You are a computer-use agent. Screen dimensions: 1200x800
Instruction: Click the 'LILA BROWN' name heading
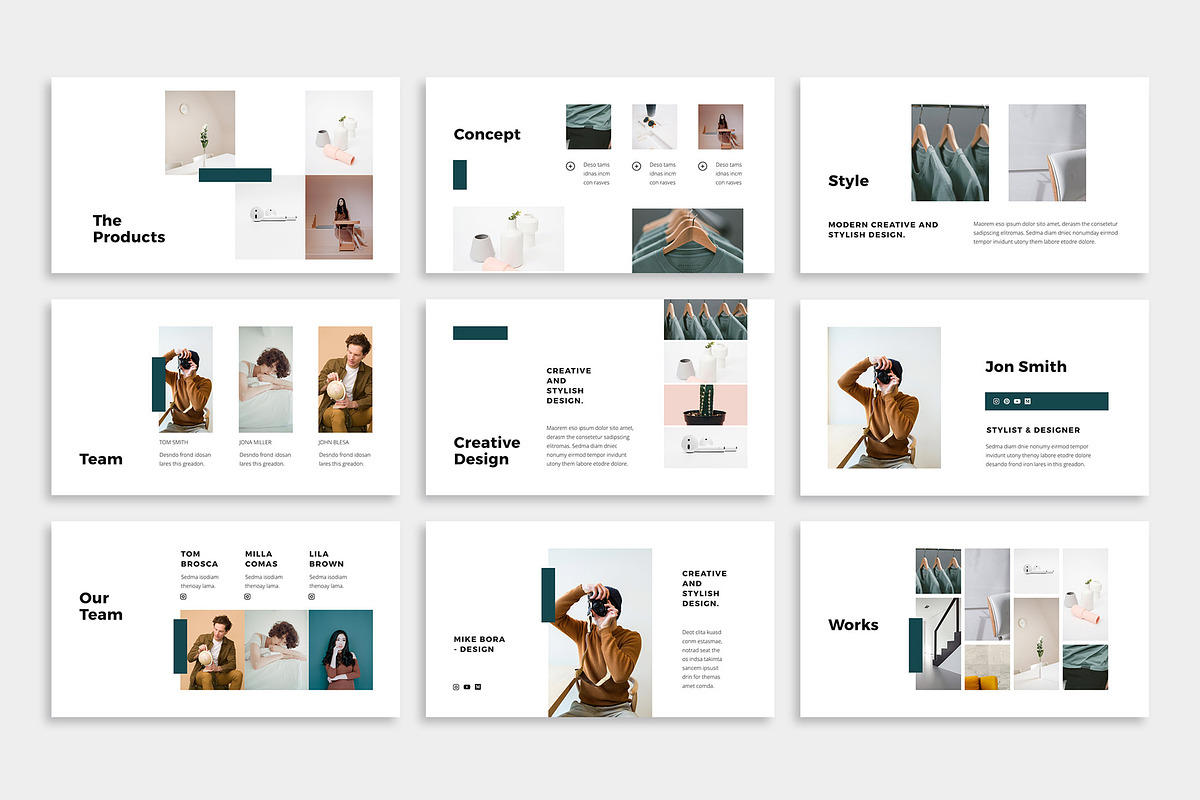tap(326, 559)
